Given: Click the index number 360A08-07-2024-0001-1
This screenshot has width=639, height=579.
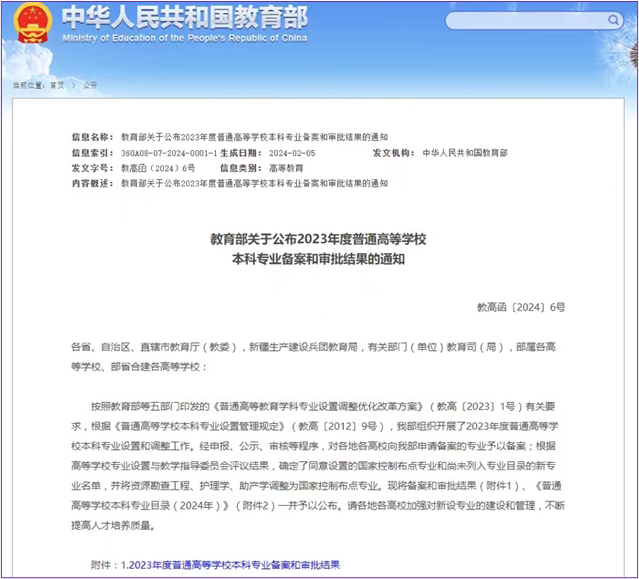Looking at the screenshot, I should click(x=168, y=153).
